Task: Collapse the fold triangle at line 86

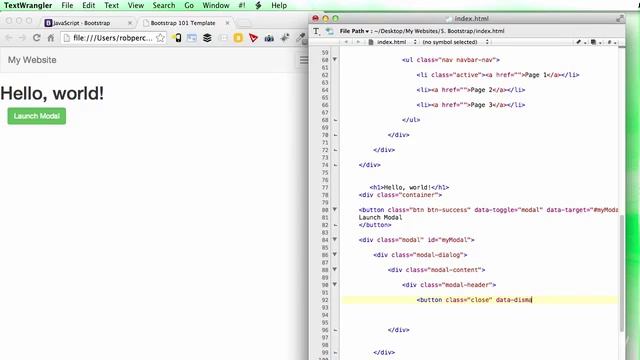Action: click(335, 254)
